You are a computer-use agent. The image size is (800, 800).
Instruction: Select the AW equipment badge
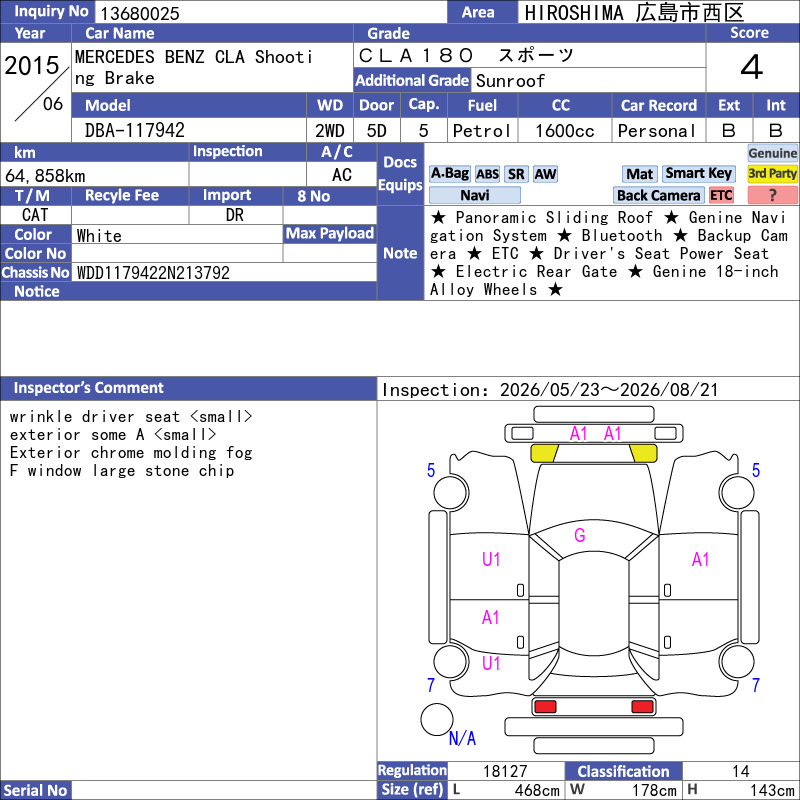click(x=545, y=174)
